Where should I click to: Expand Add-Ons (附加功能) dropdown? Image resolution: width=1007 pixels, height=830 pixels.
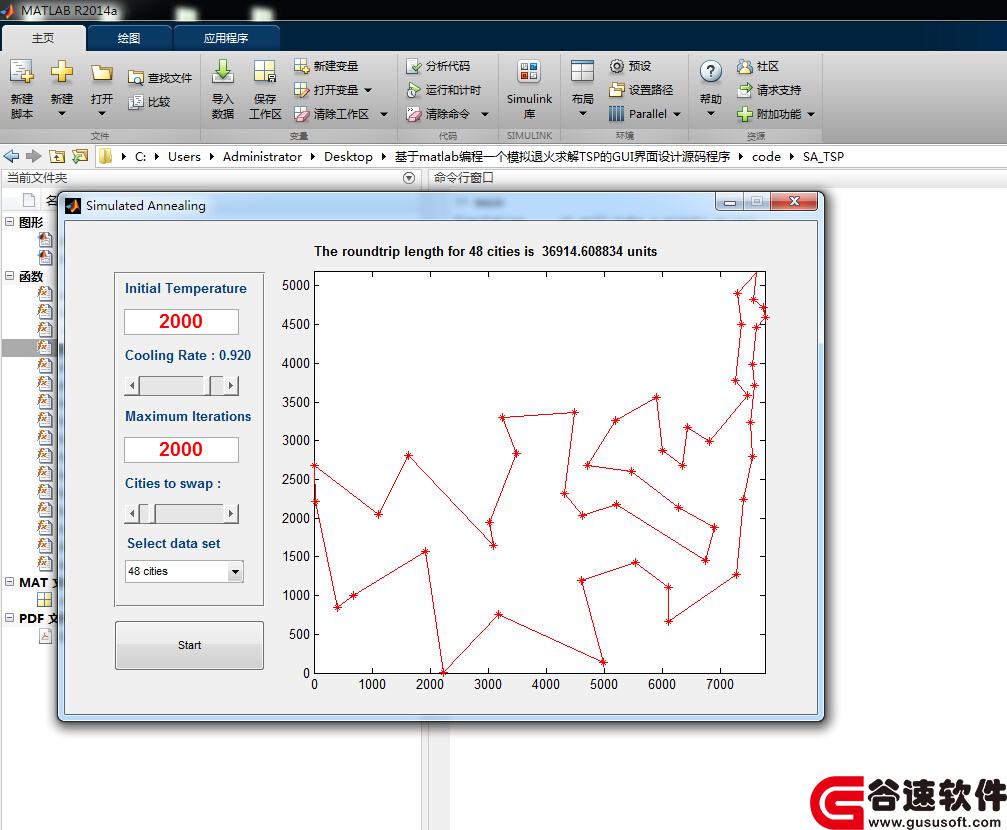coord(810,114)
